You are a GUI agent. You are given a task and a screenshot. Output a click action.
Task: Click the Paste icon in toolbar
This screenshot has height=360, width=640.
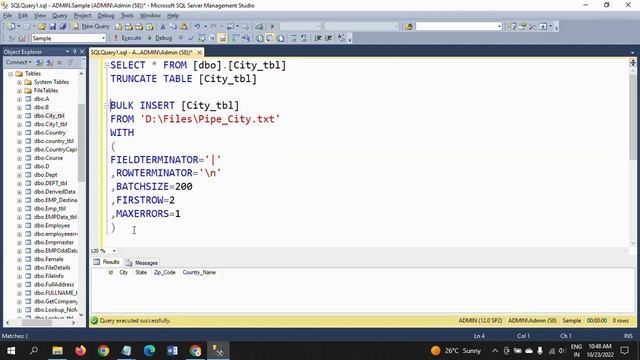[x=184, y=26]
